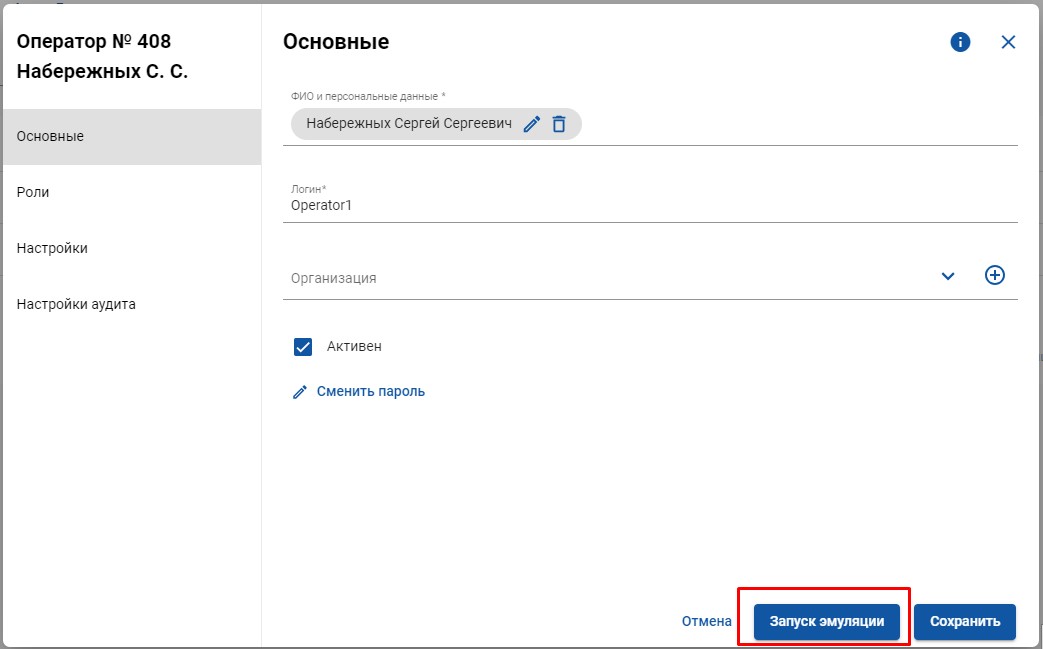Screen dimensions: 1043x649
Task: Focus the Логин field containing Operator1
Action: 600,205
